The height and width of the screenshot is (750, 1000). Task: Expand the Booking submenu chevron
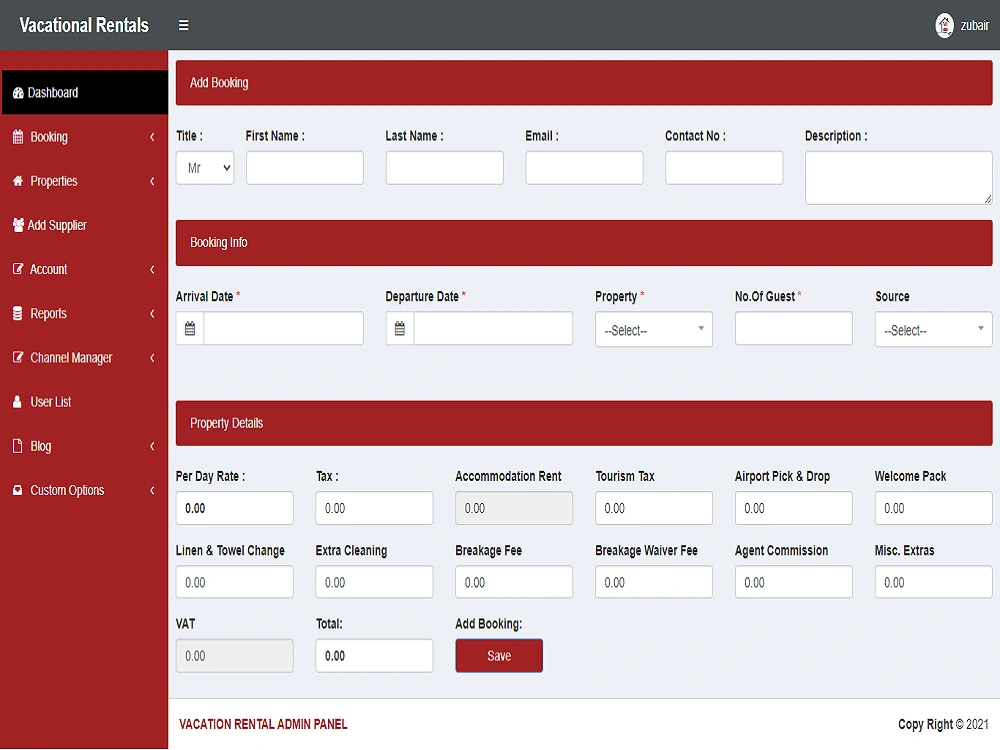(152, 137)
